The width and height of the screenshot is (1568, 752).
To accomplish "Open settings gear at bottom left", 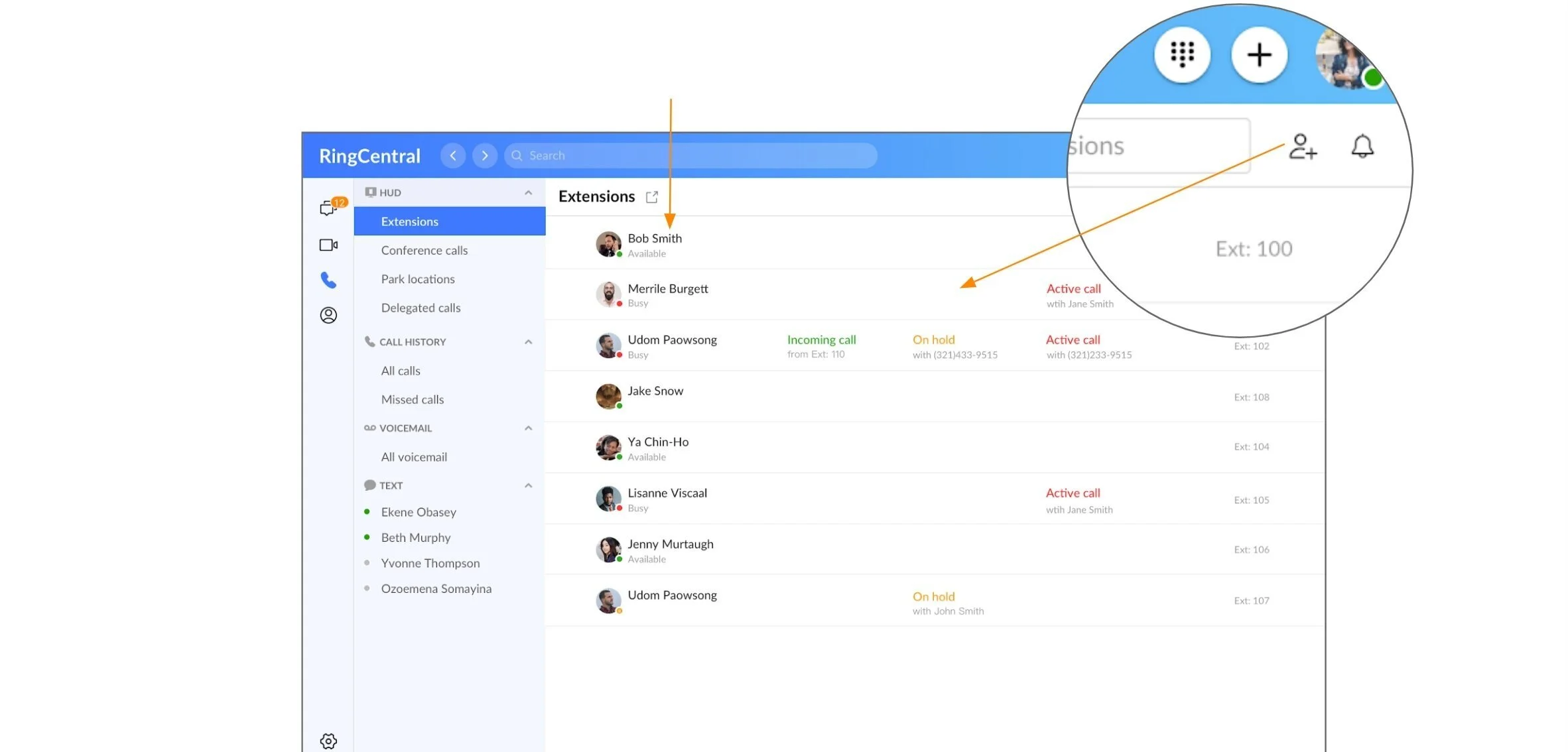I will pos(328,741).
